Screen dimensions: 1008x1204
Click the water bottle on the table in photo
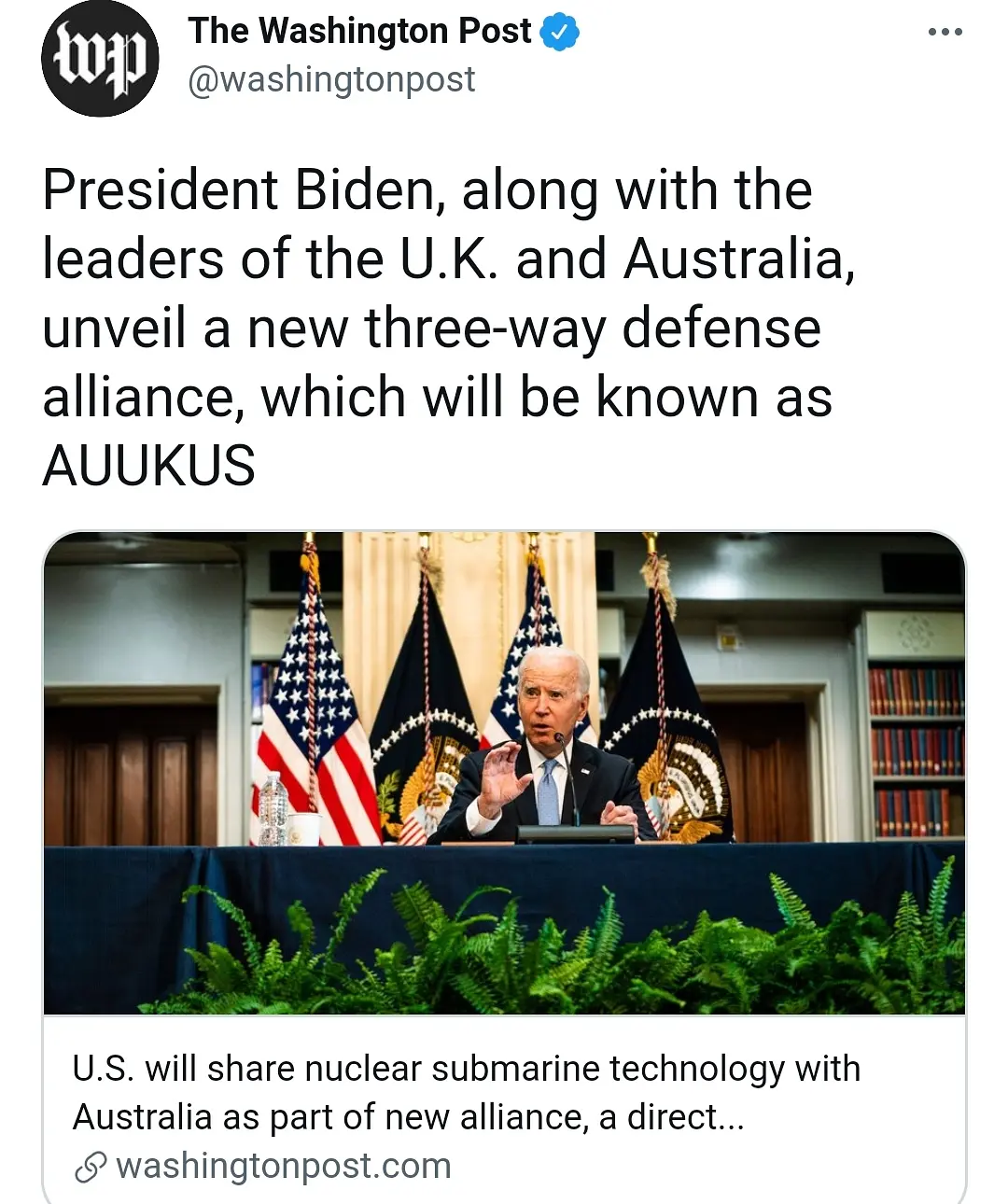tap(273, 808)
